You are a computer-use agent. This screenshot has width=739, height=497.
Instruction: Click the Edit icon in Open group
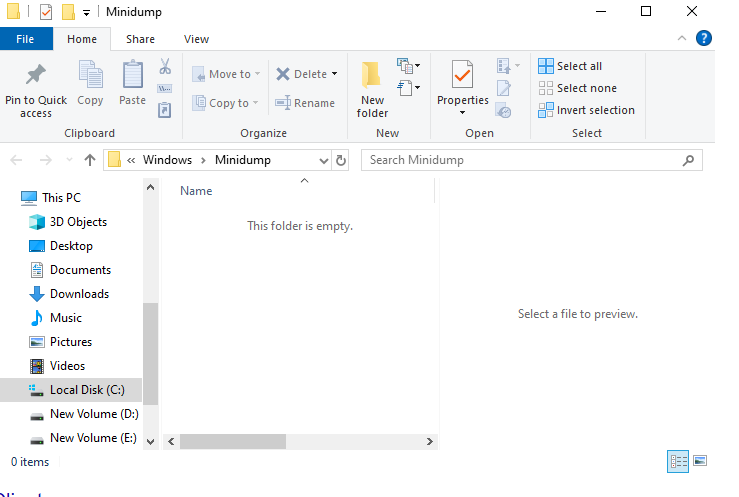tap(504, 88)
